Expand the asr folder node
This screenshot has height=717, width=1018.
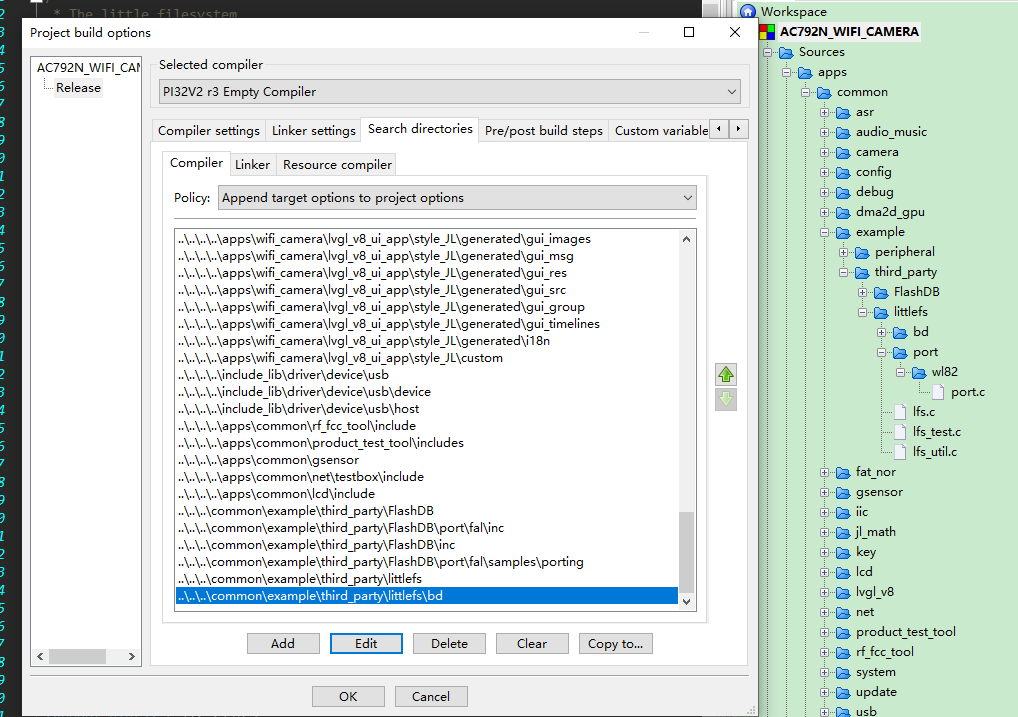click(825, 112)
